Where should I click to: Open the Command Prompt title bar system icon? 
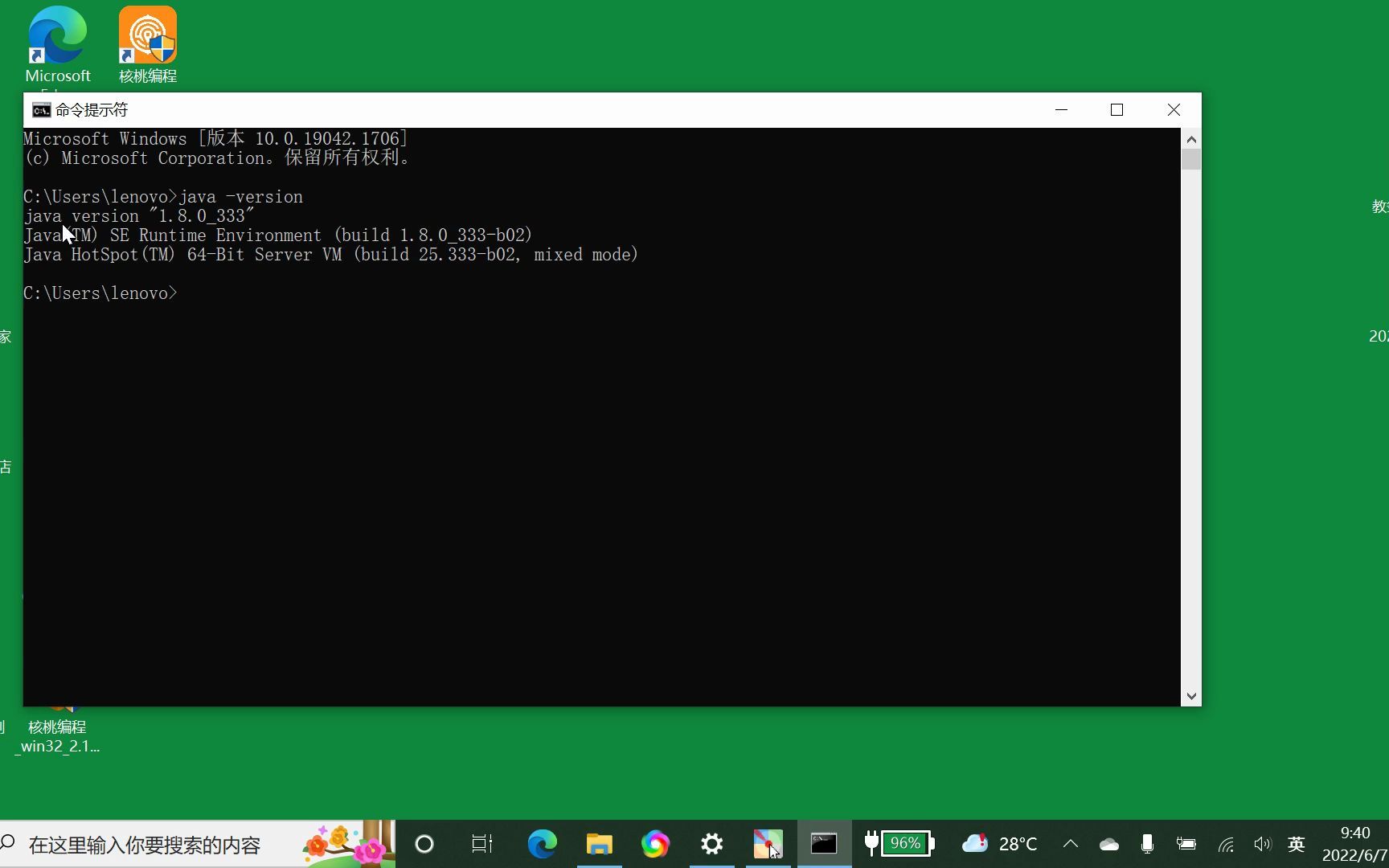click(41, 110)
